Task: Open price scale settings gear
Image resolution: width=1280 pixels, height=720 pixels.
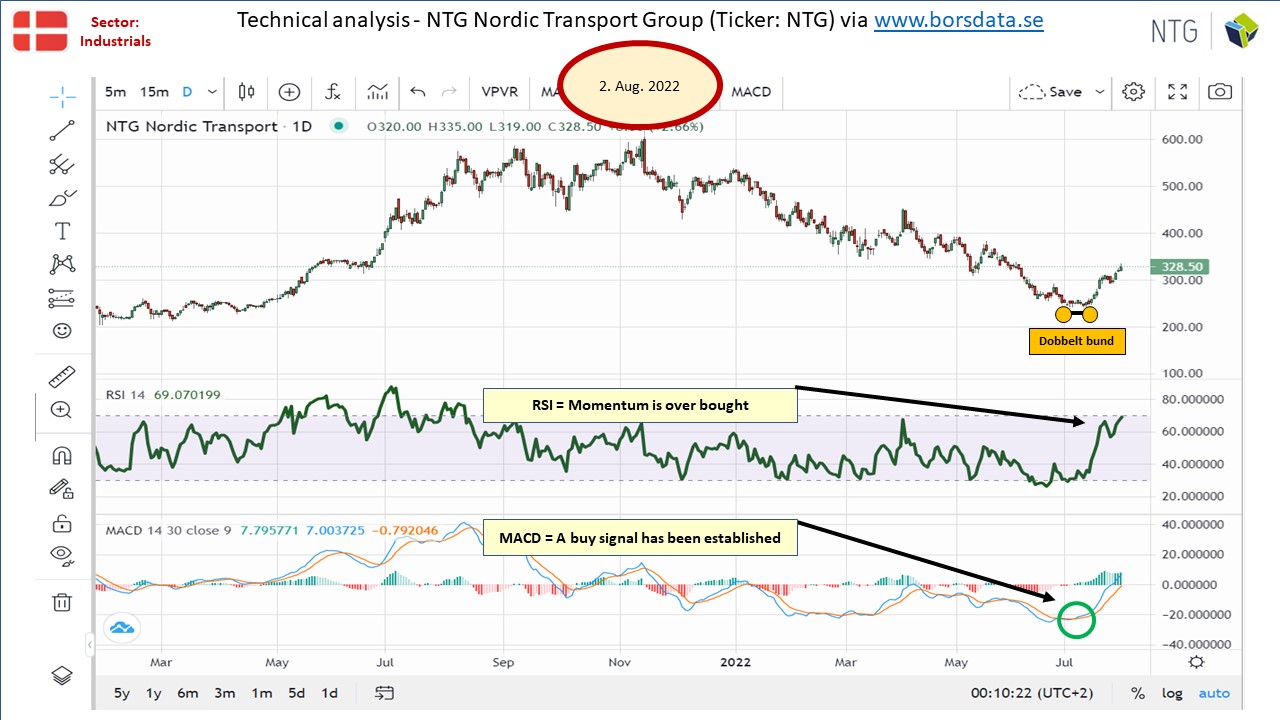Action: tap(1196, 662)
